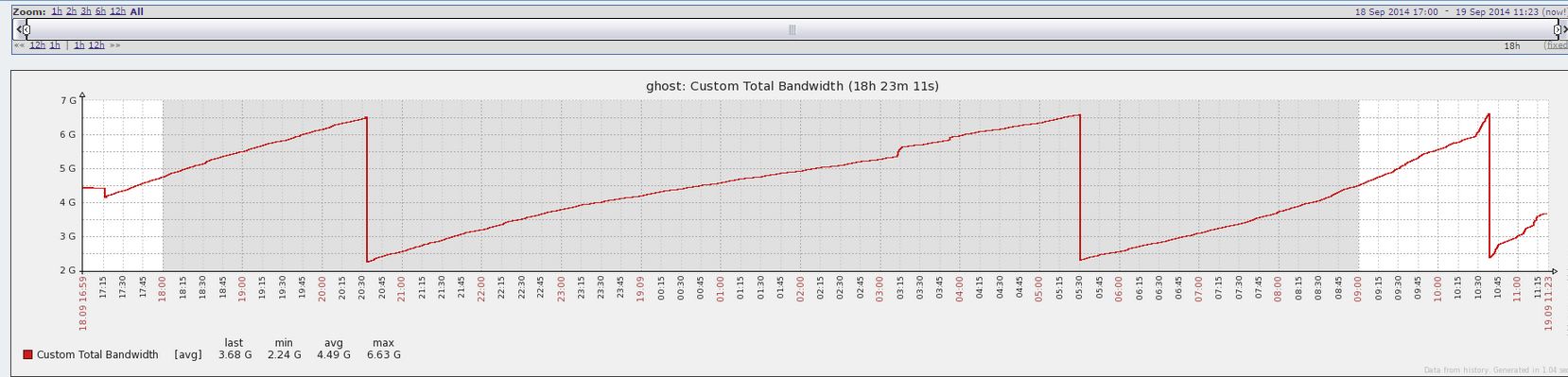
Task: Move forward 1h in navigation row
Action: (79, 45)
